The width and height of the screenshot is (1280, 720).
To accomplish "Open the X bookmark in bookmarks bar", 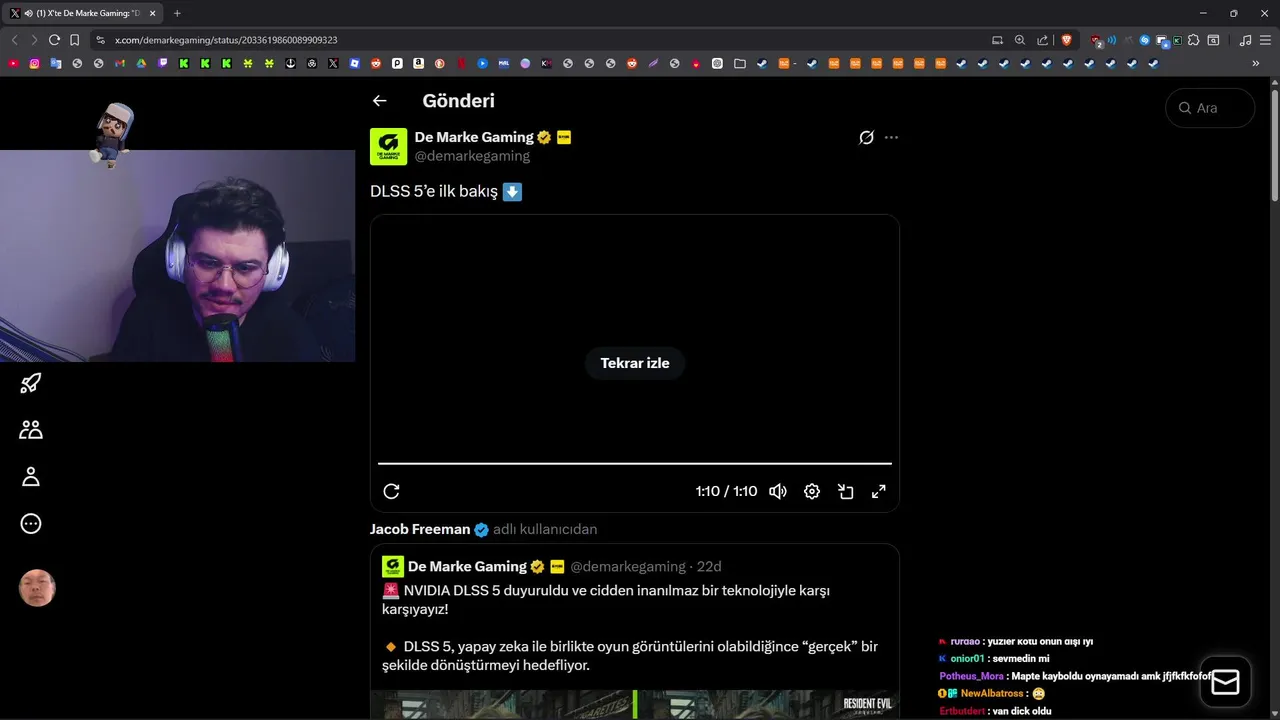I will coord(333,63).
